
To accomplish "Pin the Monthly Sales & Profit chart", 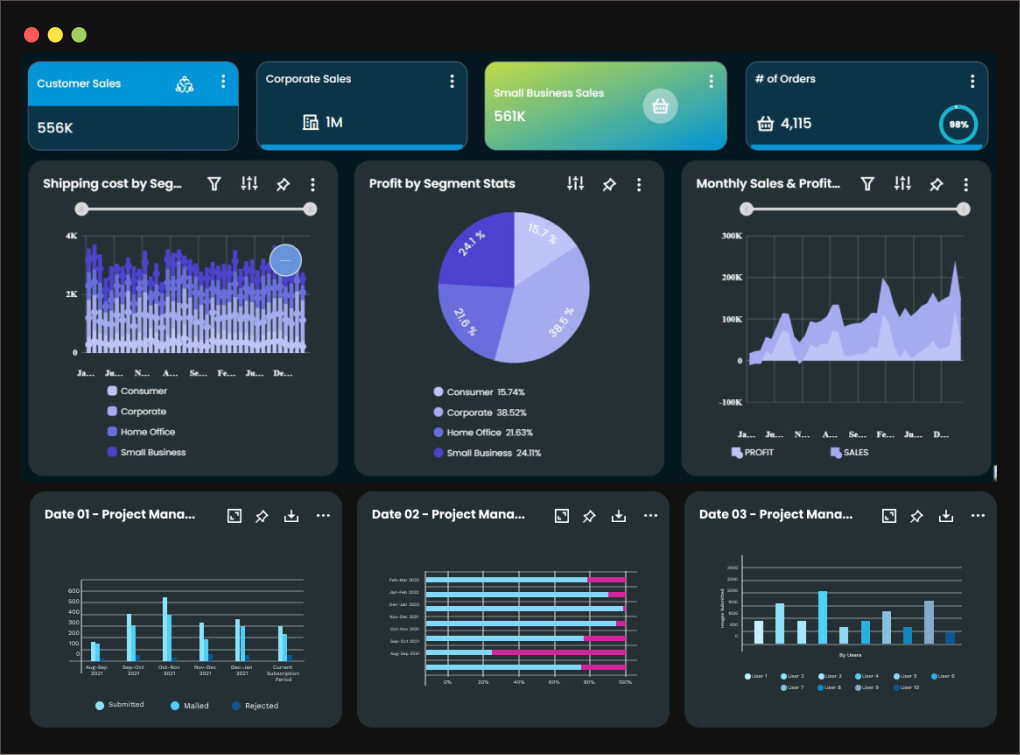I will tap(936, 184).
